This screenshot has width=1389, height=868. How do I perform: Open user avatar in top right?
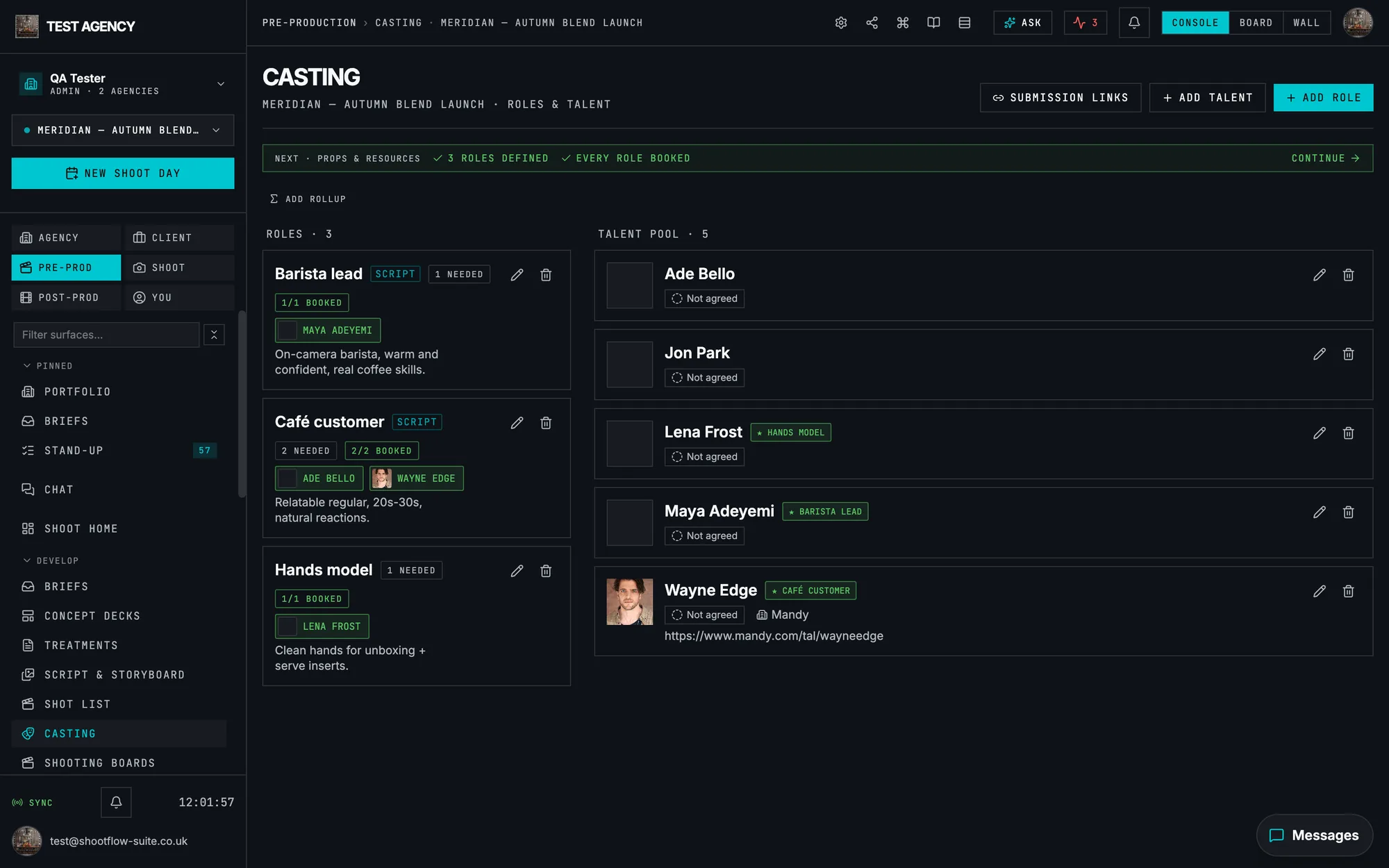(1358, 23)
